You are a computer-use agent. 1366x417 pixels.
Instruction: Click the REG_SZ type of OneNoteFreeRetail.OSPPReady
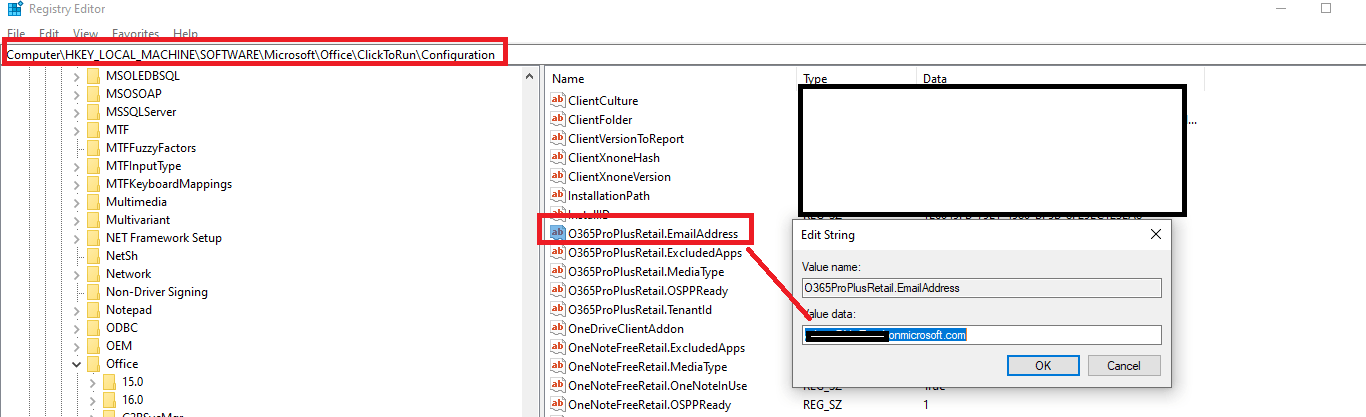[x=820, y=404]
